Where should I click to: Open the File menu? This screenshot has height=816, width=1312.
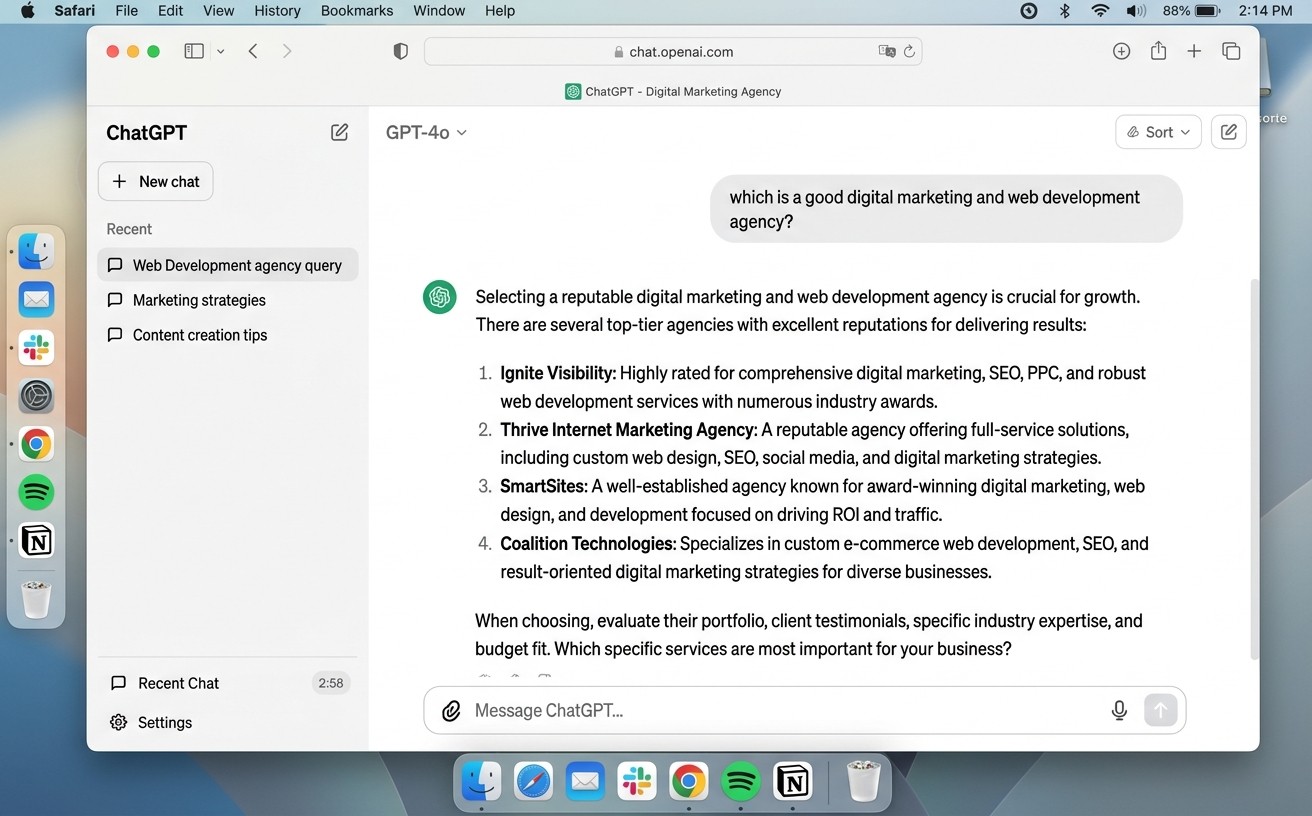(x=127, y=11)
